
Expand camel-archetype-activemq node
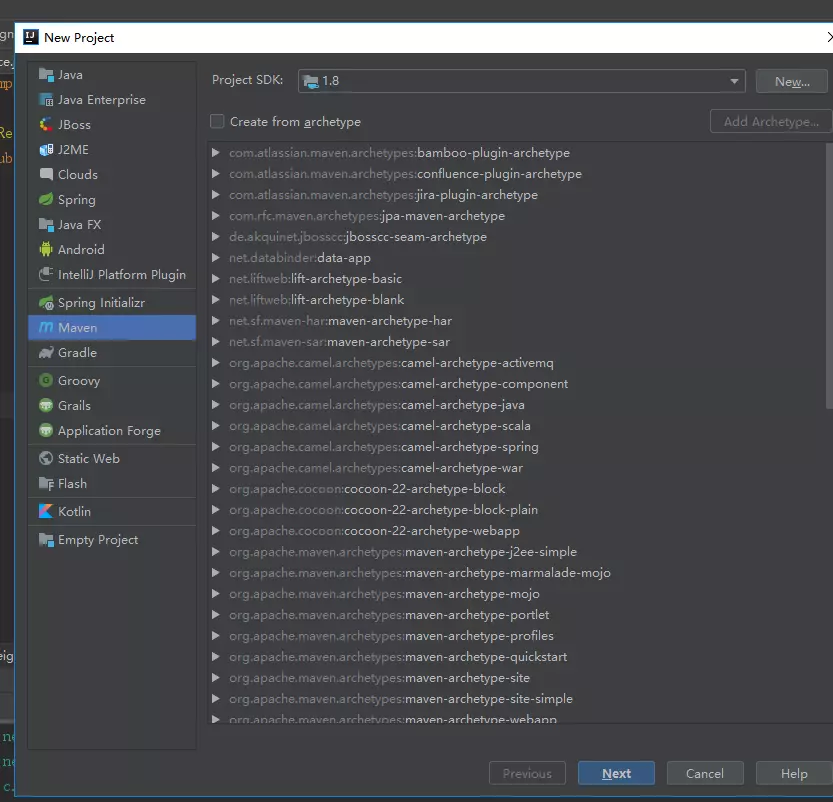(216, 363)
